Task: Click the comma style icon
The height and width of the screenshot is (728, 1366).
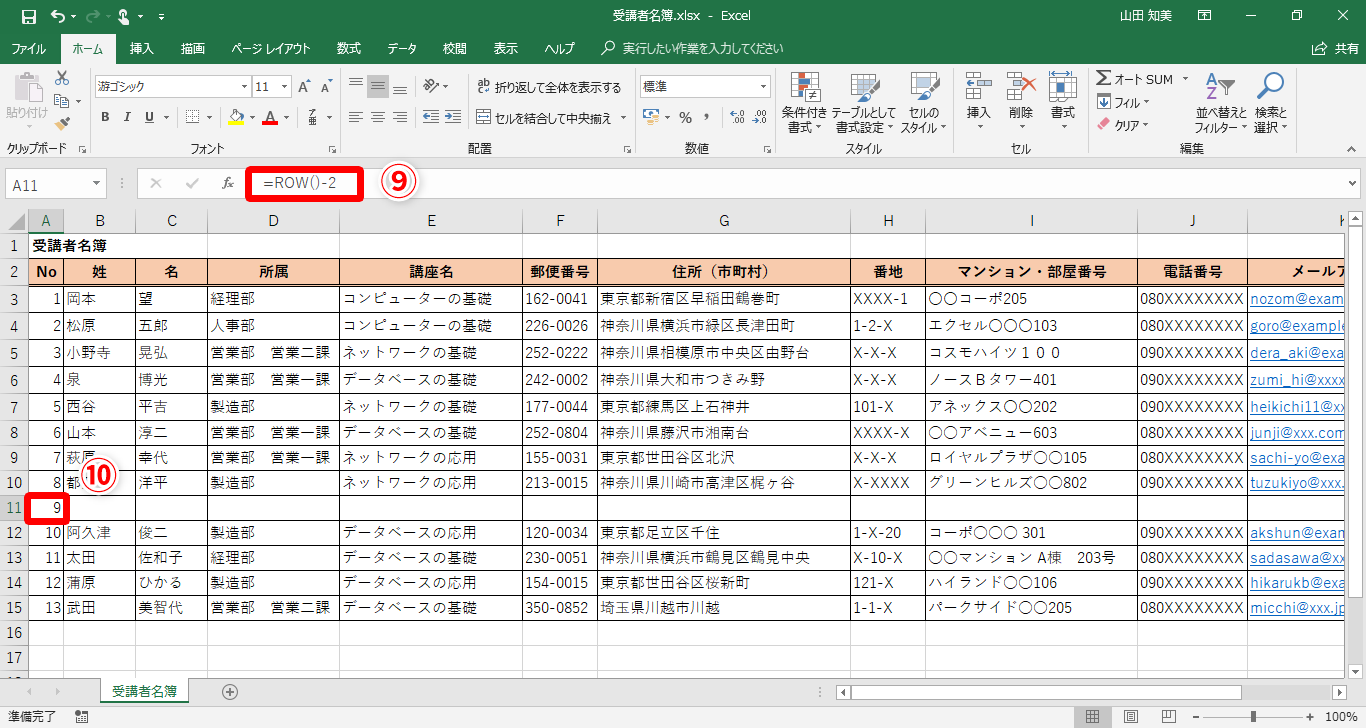Action: (x=709, y=117)
